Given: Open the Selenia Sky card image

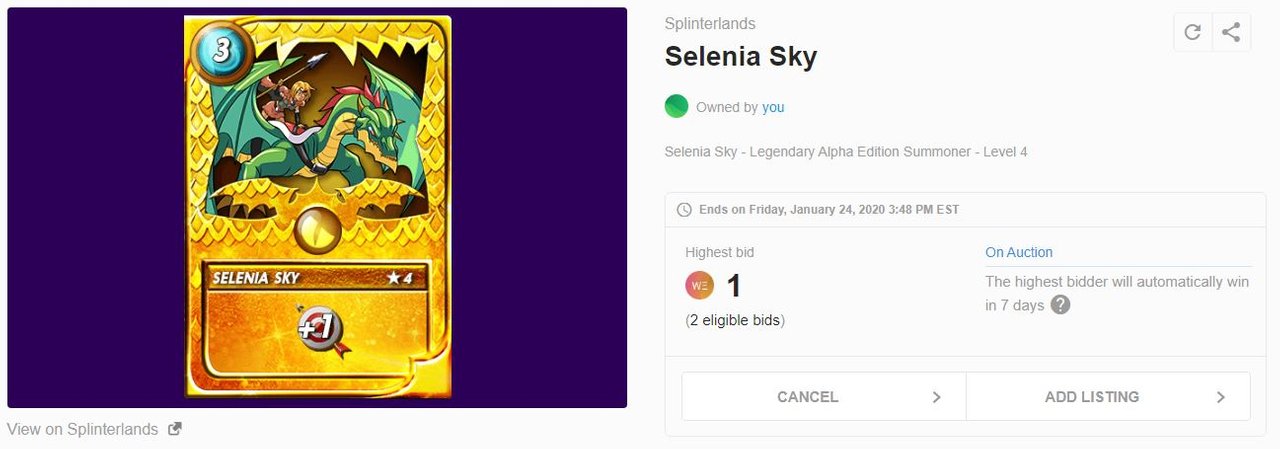Looking at the screenshot, I should pos(318,205).
